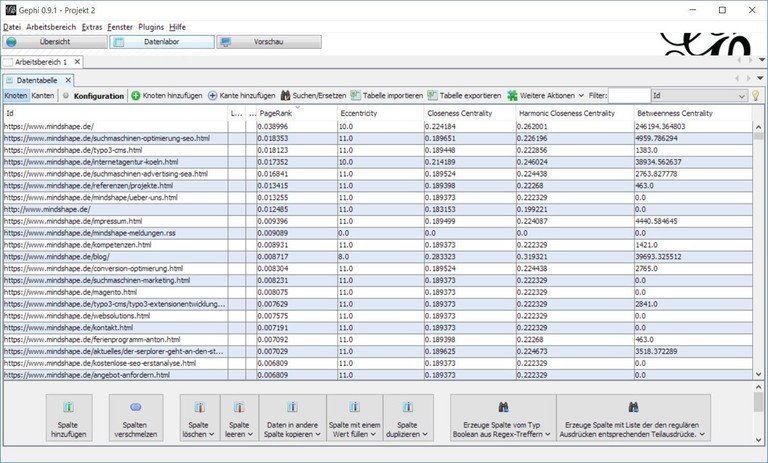Image resolution: width=768 pixels, height=463 pixels.
Task: Expand Spalte löschen dropdown arrow
Action: point(212,435)
